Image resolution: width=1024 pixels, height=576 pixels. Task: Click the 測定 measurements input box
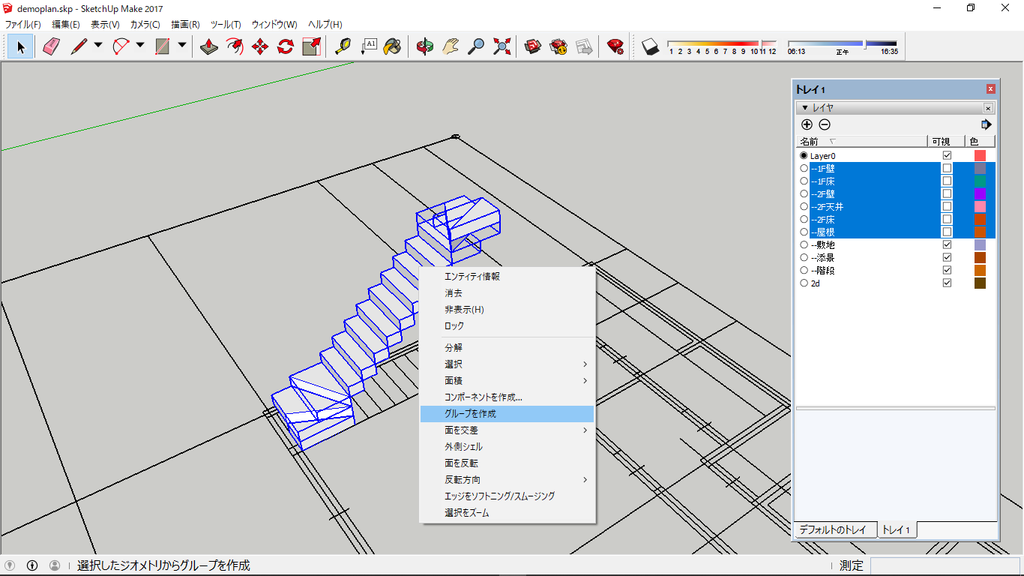[x=944, y=565]
